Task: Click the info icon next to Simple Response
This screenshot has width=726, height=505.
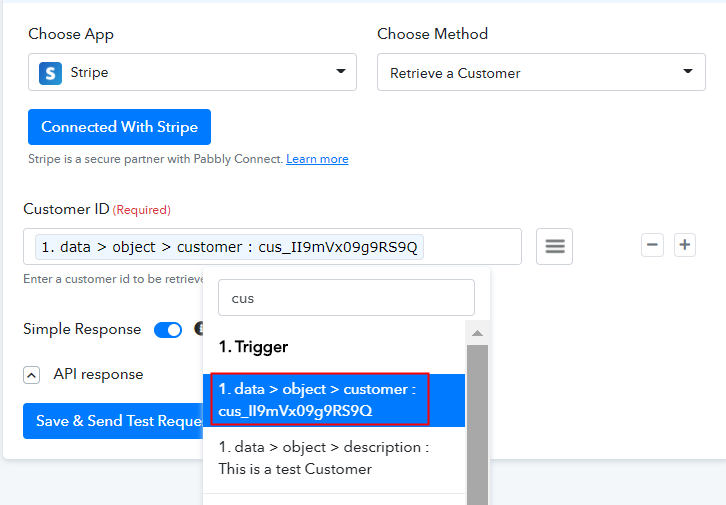Action: click(199, 329)
